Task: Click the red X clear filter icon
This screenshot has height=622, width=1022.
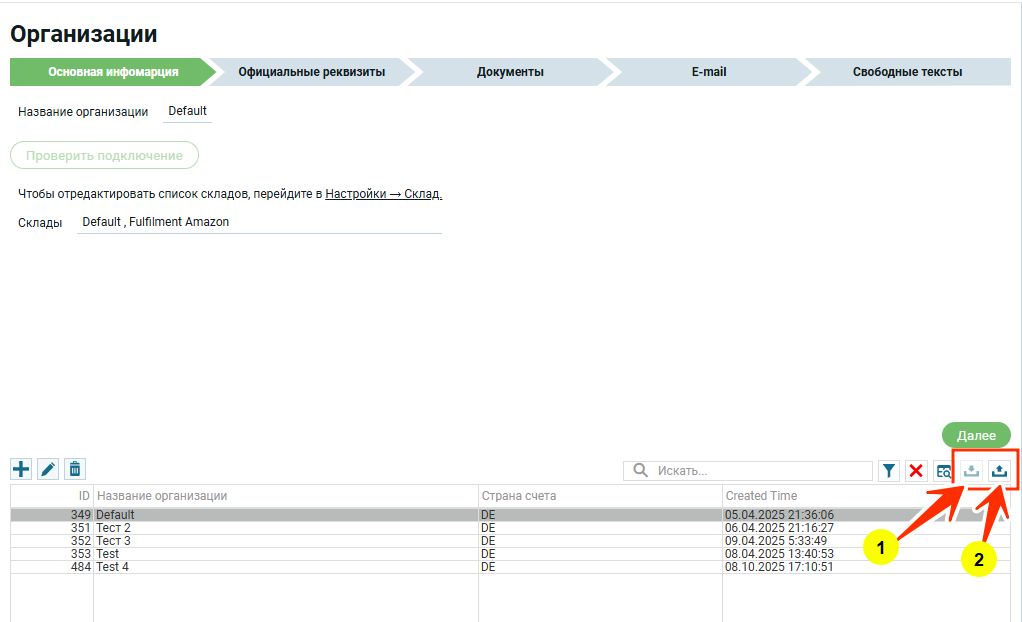Action: [916, 471]
